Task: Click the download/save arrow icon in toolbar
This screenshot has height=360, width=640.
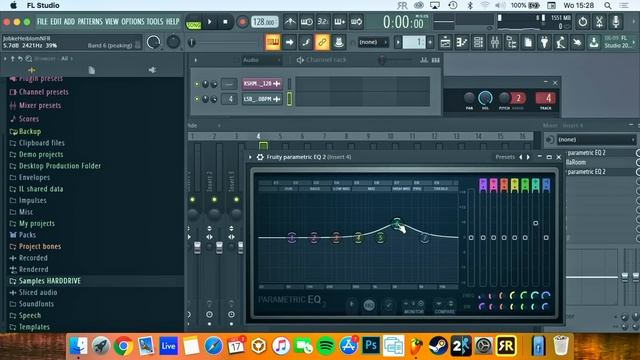Action: pos(593,42)
